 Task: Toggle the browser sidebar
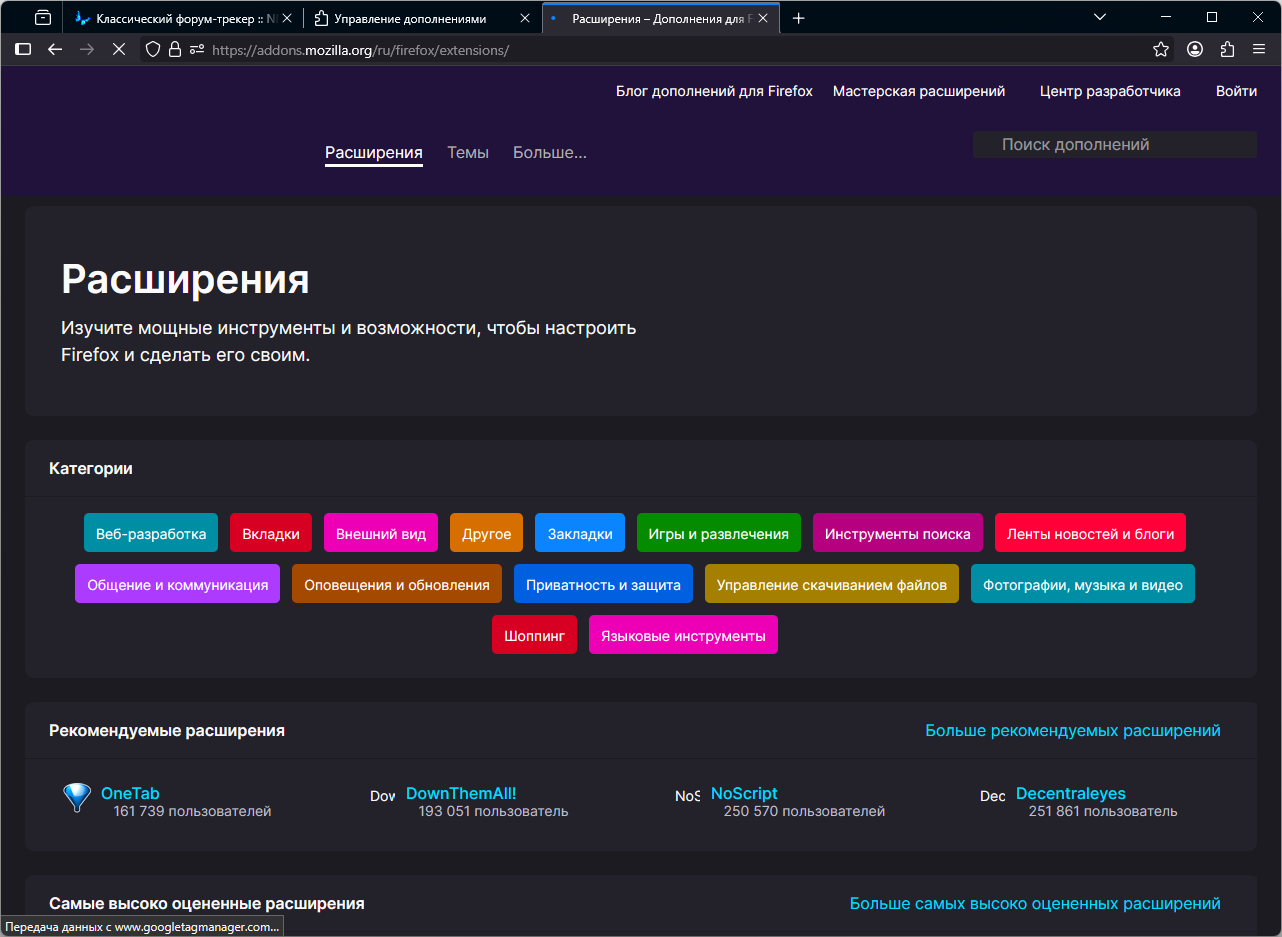[x=23, y=49]
